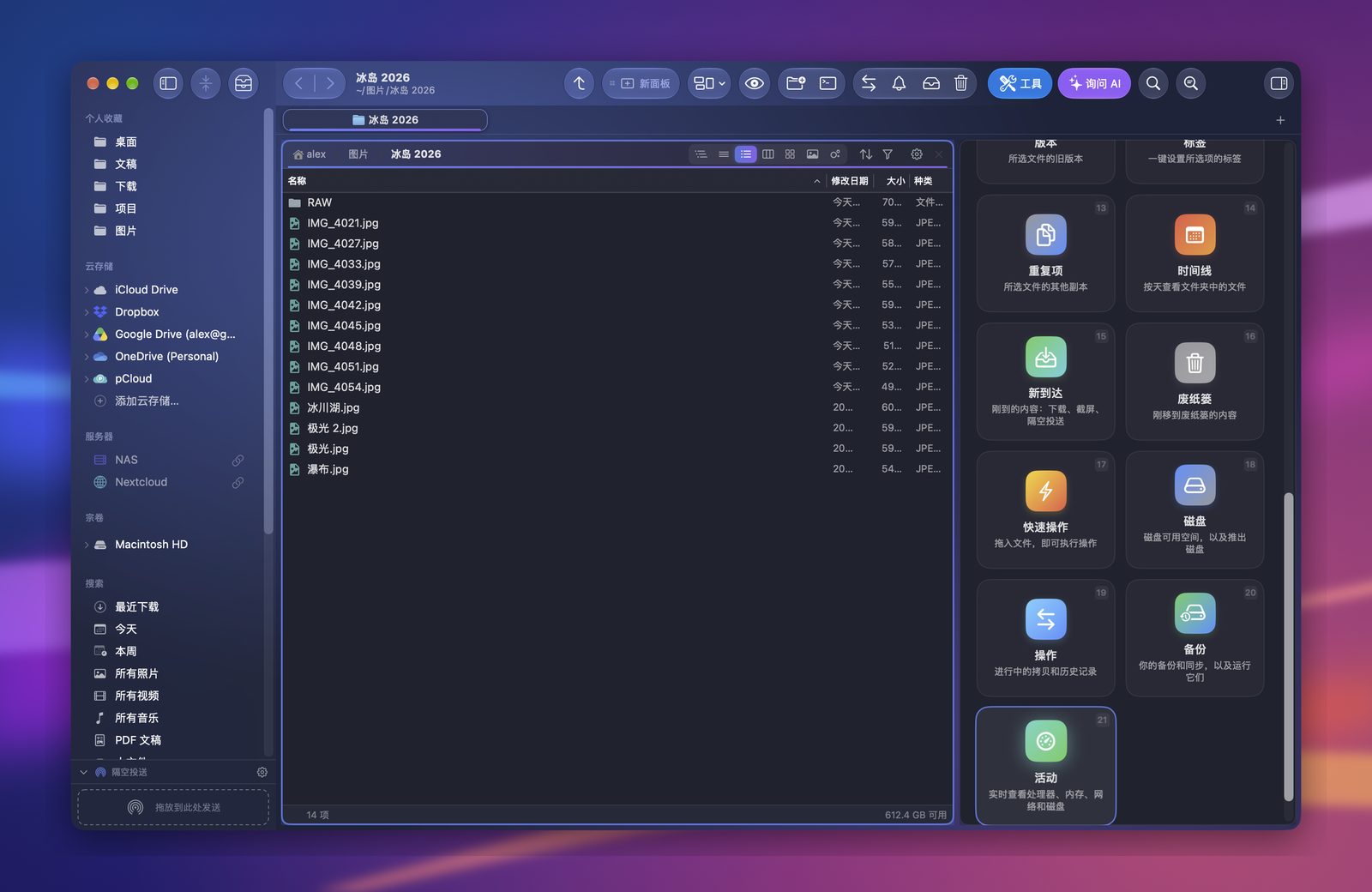Open the 重复项 duplicates tool tile

(x=1045, y=253)
